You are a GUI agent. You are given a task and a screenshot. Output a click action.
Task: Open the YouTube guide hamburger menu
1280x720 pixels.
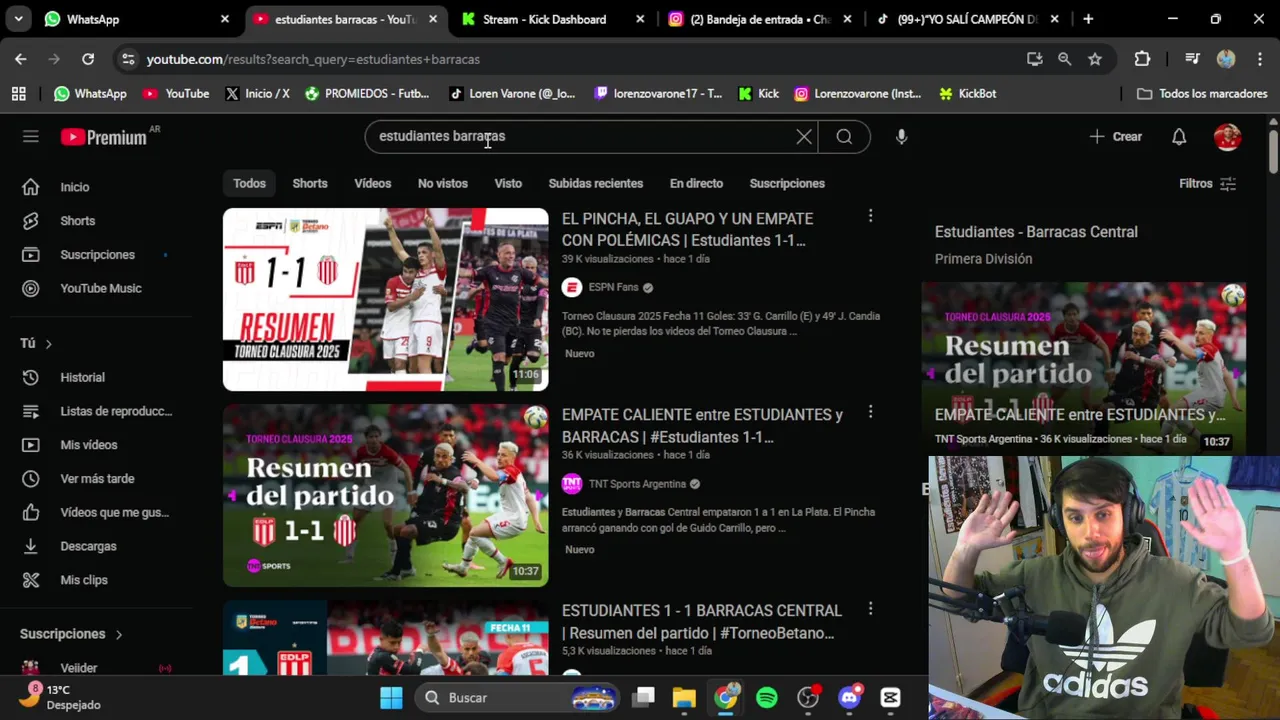[x=31, y=137]
